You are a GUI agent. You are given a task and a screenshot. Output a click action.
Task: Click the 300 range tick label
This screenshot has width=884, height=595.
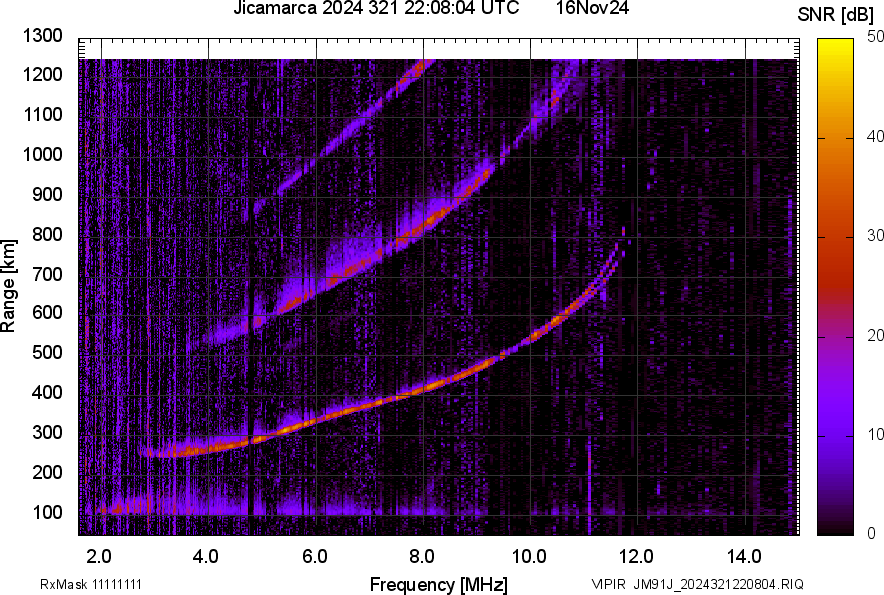coord(47,433)
